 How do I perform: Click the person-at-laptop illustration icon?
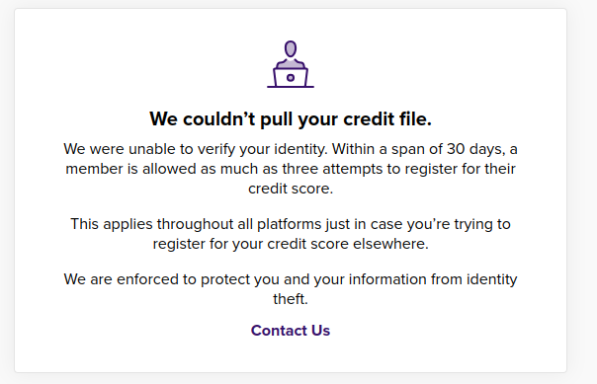291,64
